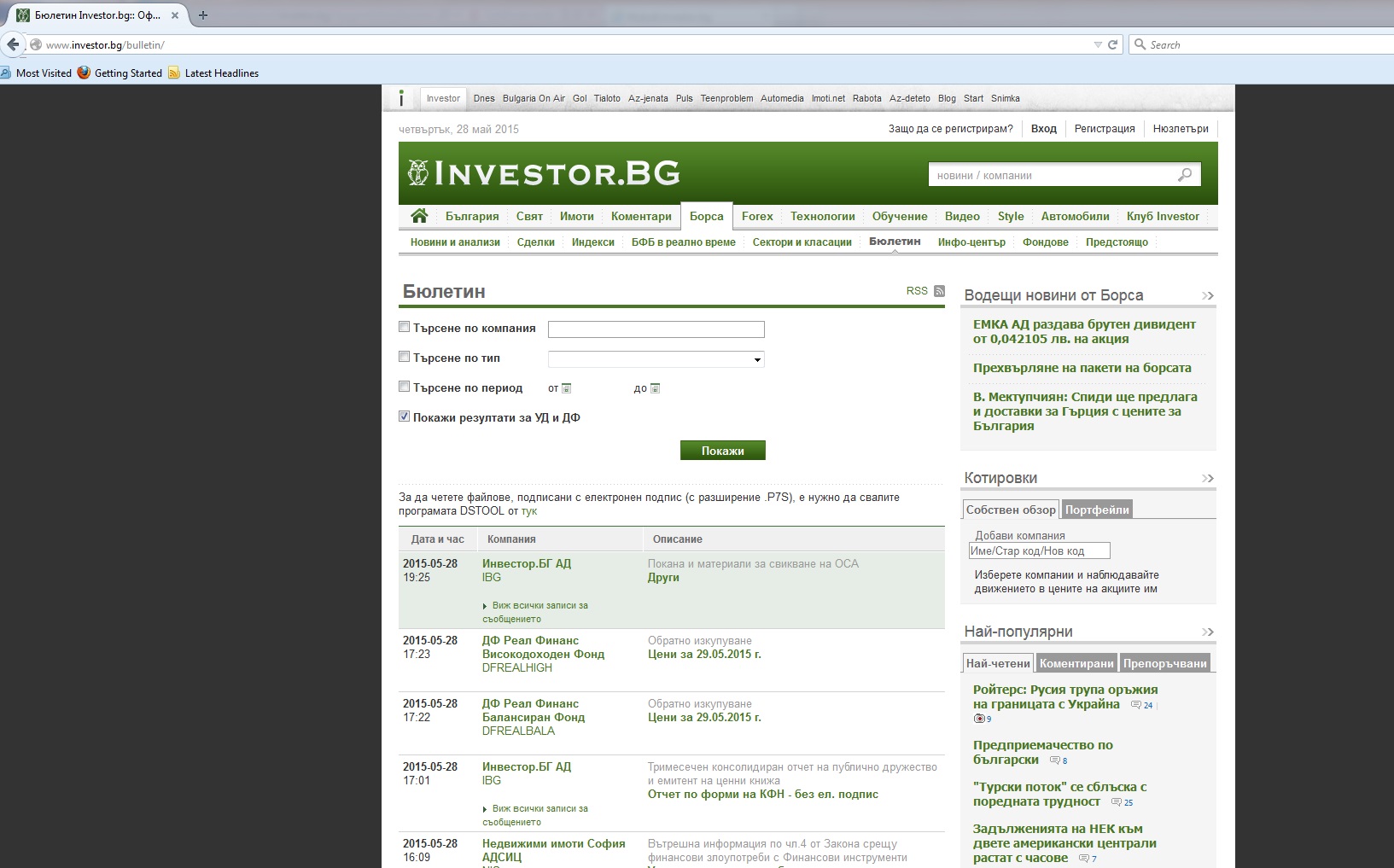Click the Вход login link
1394x868 pixels.
pyautogui.click(x=1043, y=129)
